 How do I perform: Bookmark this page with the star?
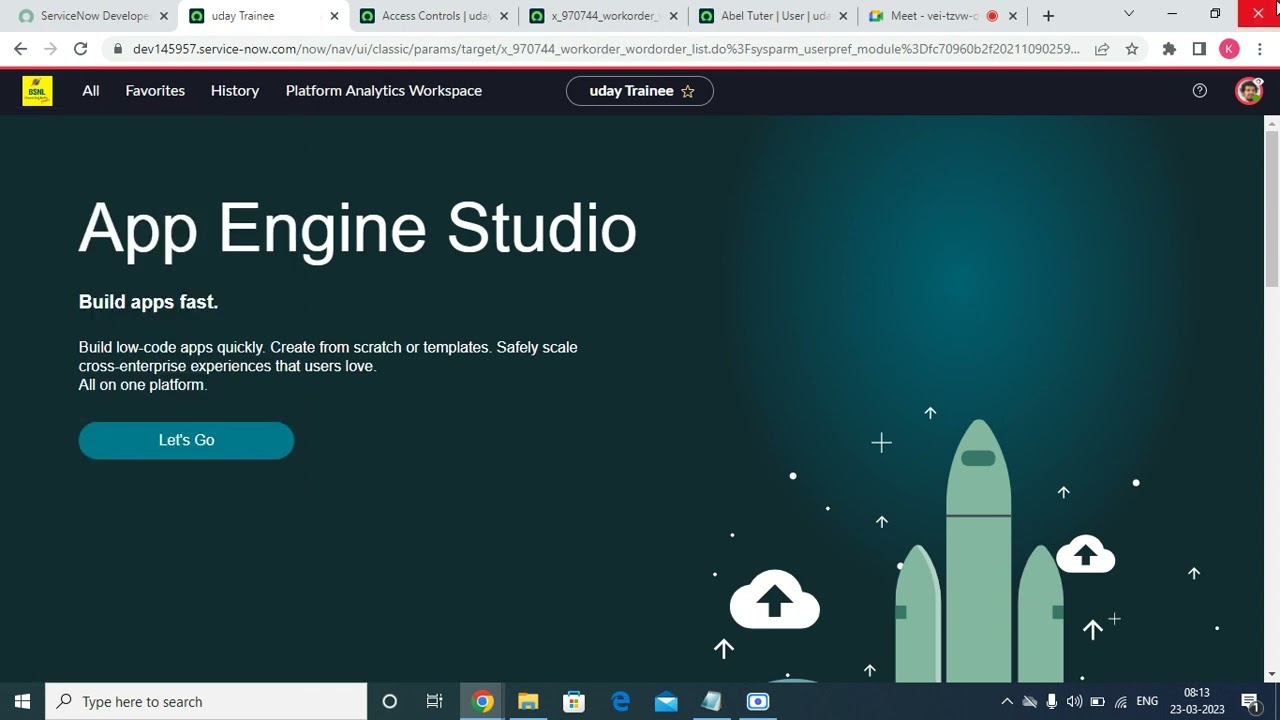point(1132,49)
